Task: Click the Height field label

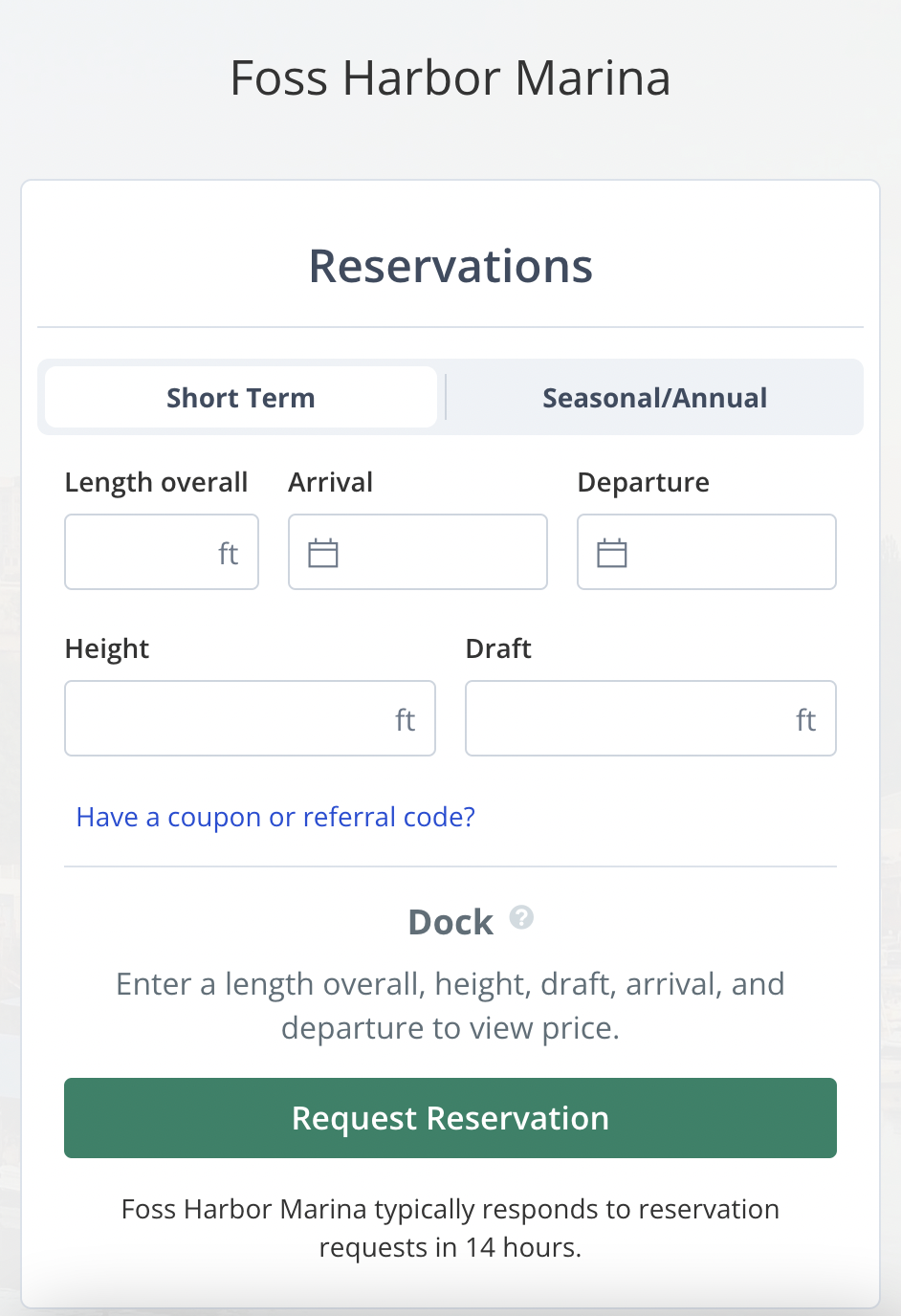Action: (x=107, y=648)
